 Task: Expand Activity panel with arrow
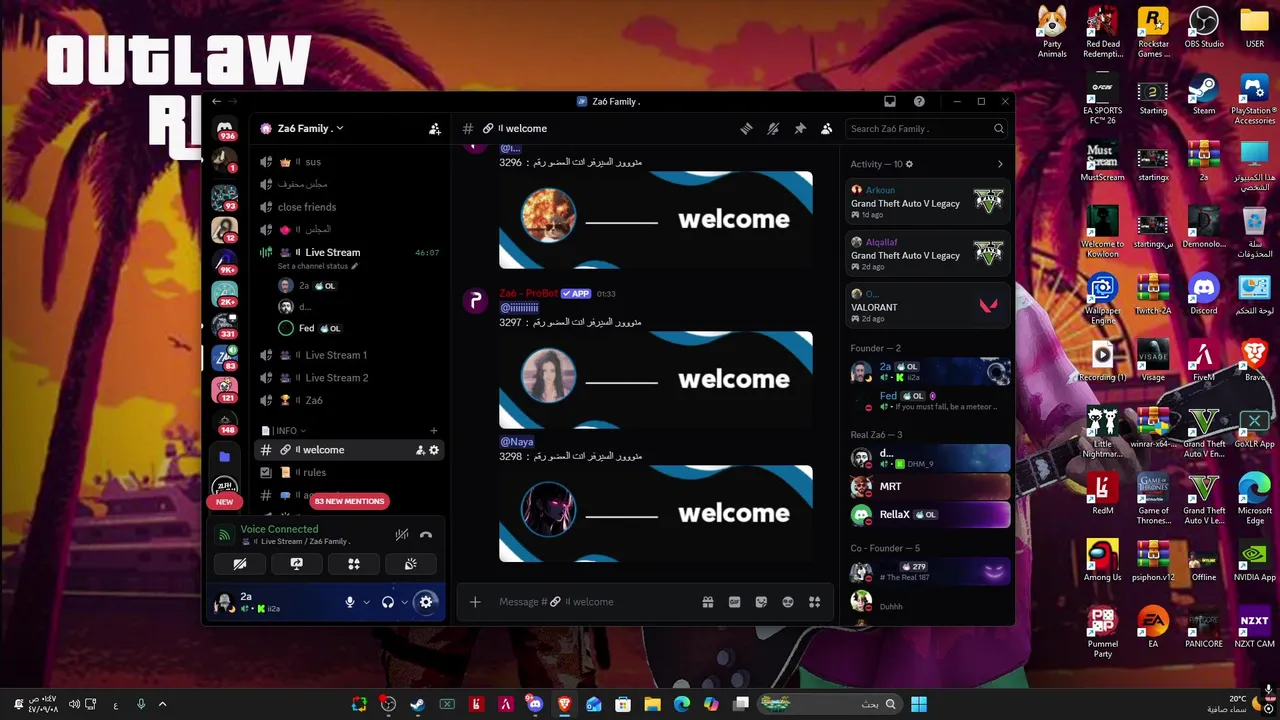pyautogui.click(x=1000, y=164)
